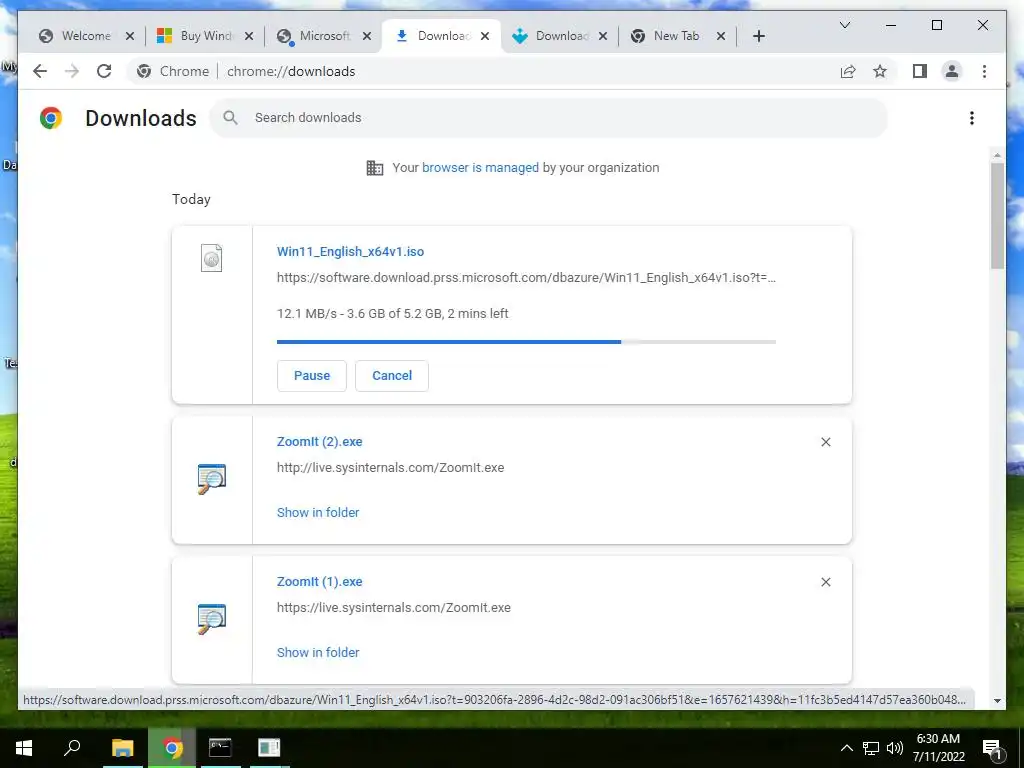Screen dimensions: 1024x768
Task: Click the search magnifier in downloads search
Action: pos(230,118)
